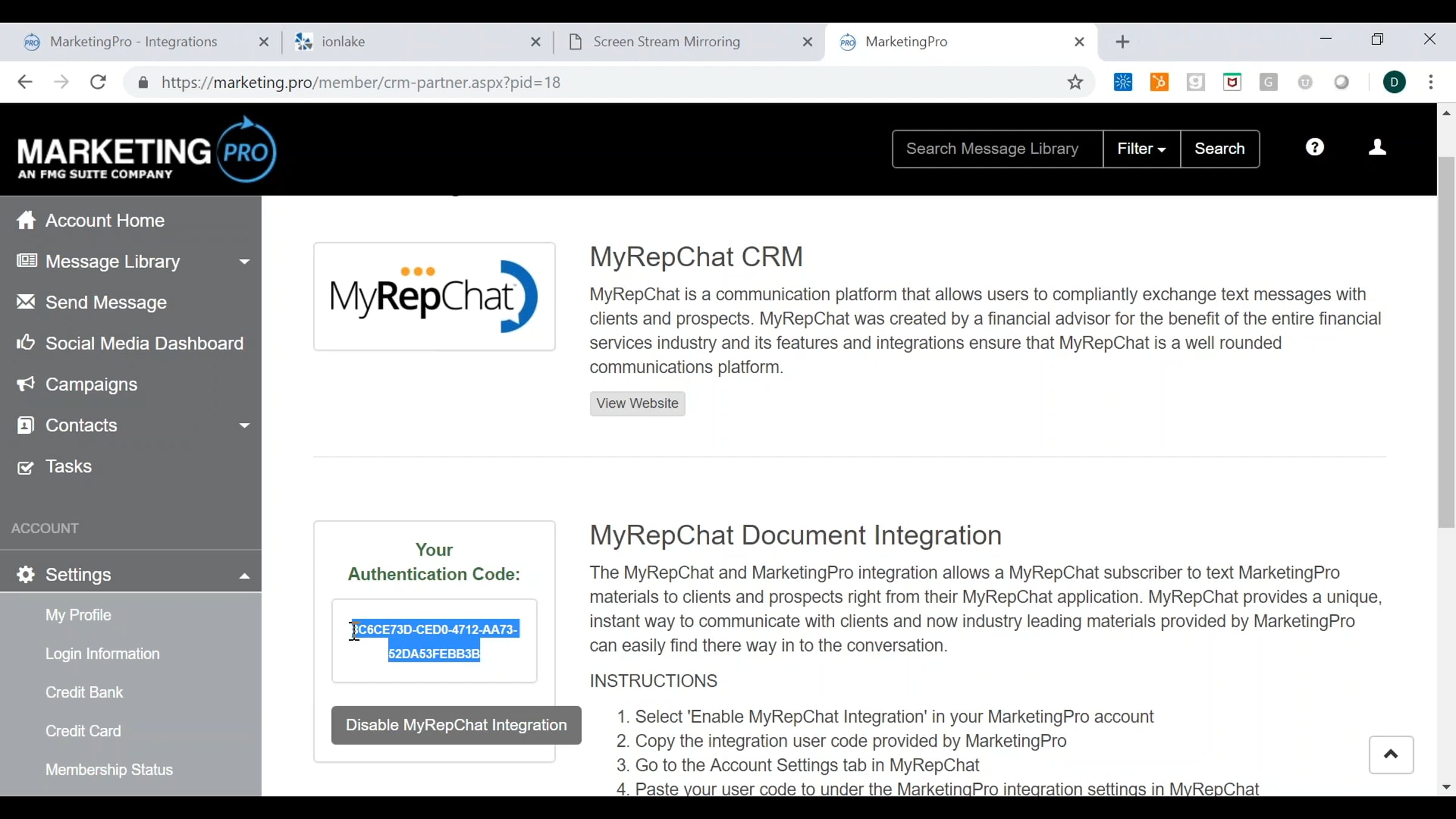The width and height of the screenshot is (1456, 819).
Task: Click the Search button
Action: pyautogui.click(x=1219, y=149)
